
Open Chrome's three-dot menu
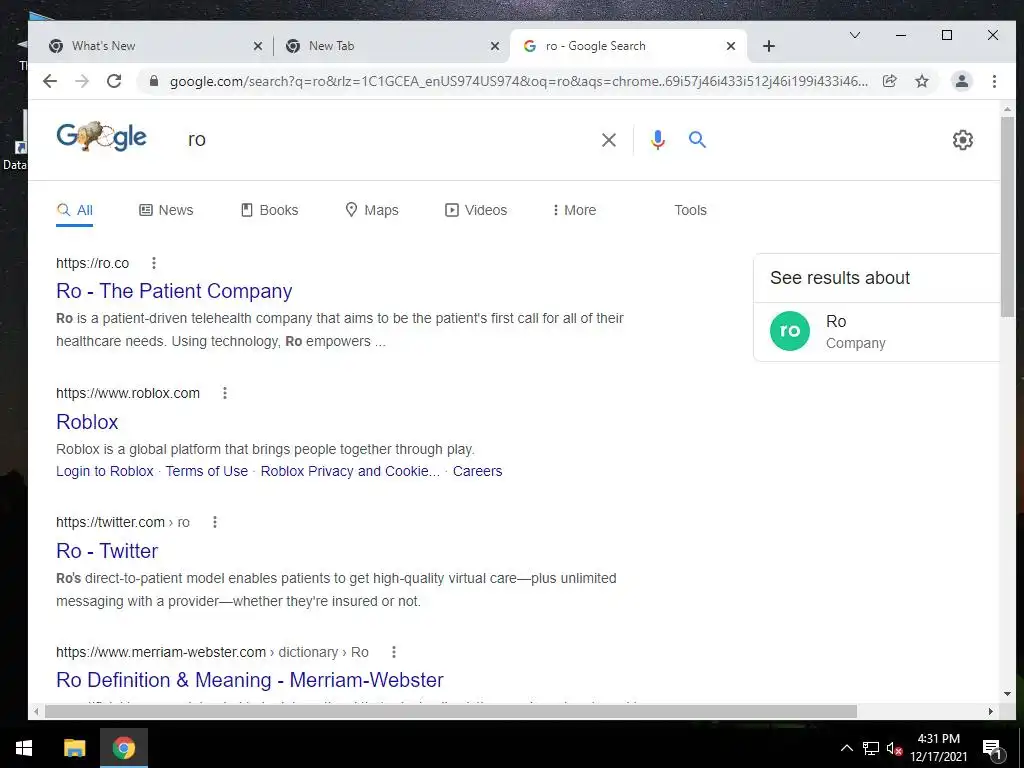[x=994, y=81]
